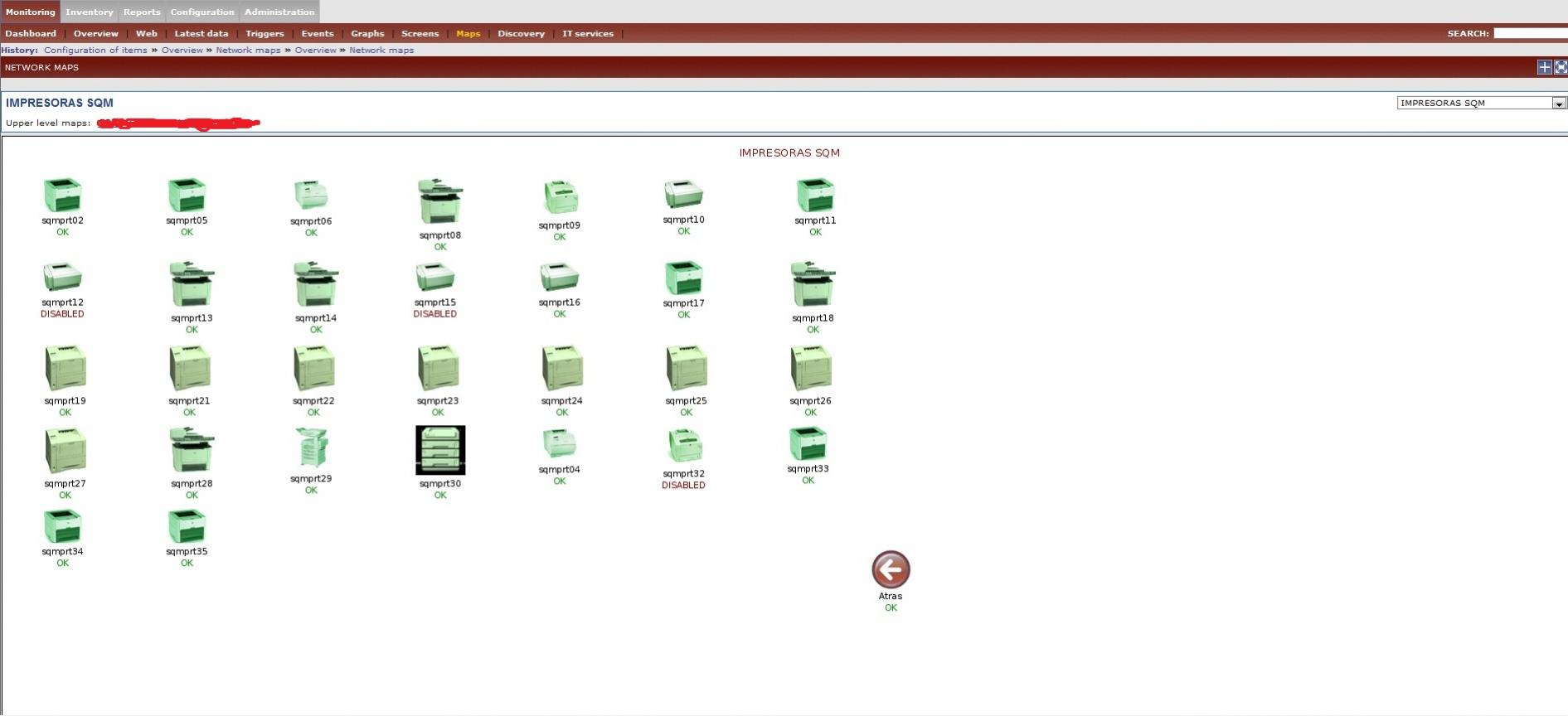The image size is (1568, 716).
Task: Open the sqmprt35 printer icon
Action: click(x=187, y=527)
